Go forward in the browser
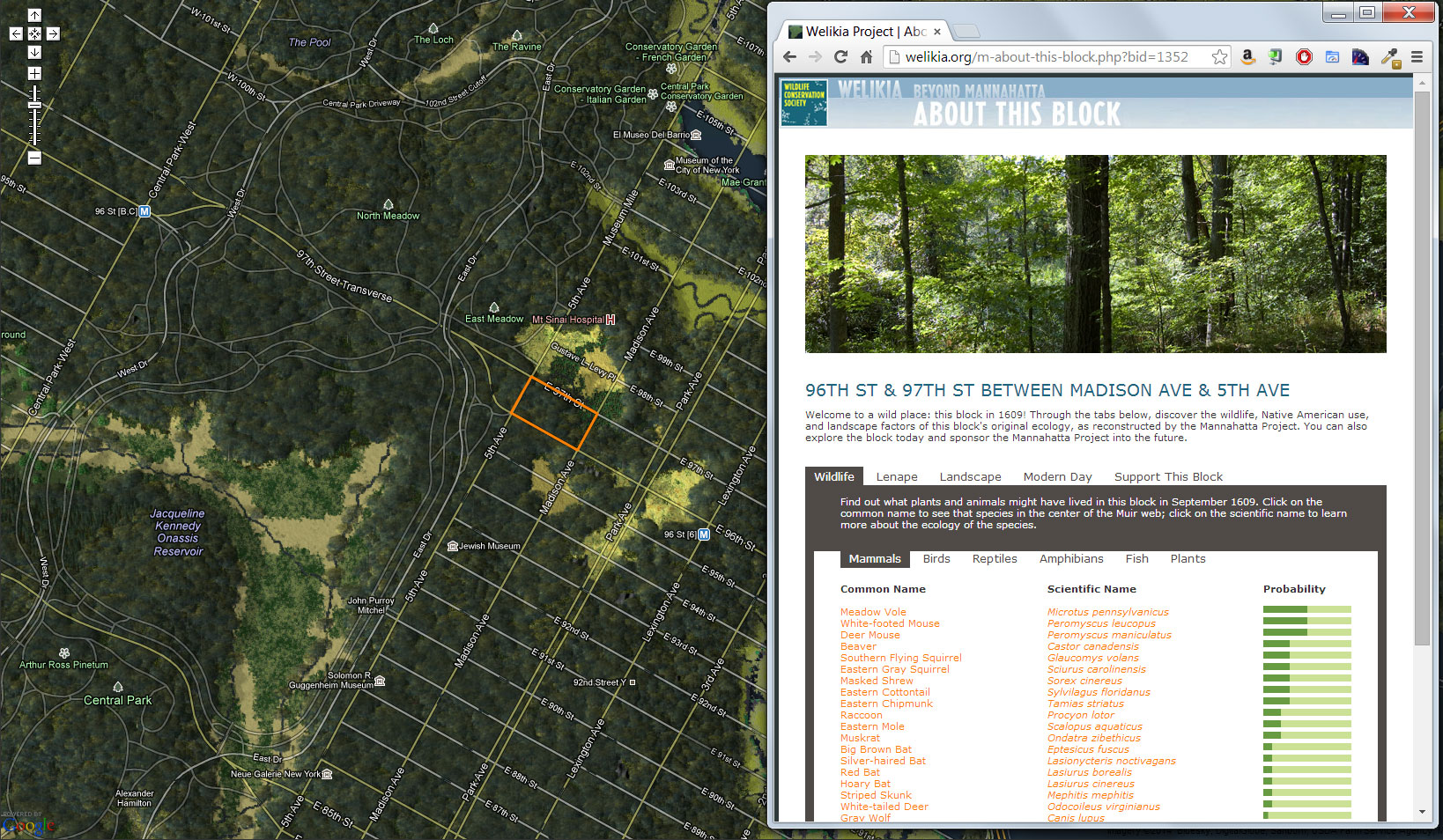 [x=815, y=57]
